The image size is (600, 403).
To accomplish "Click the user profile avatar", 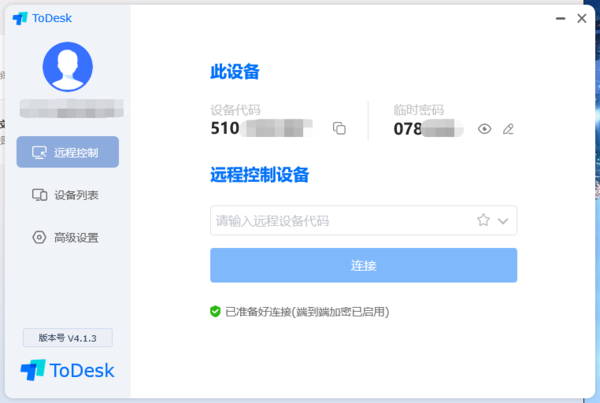I will [x=67, y=67].
